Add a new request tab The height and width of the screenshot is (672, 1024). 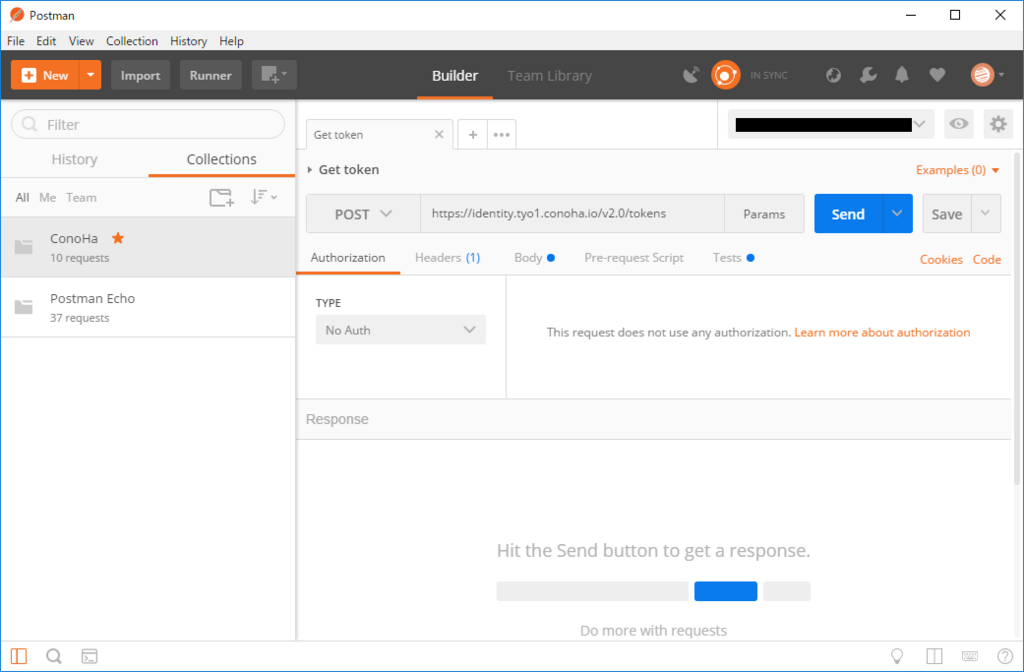[473, 135]
